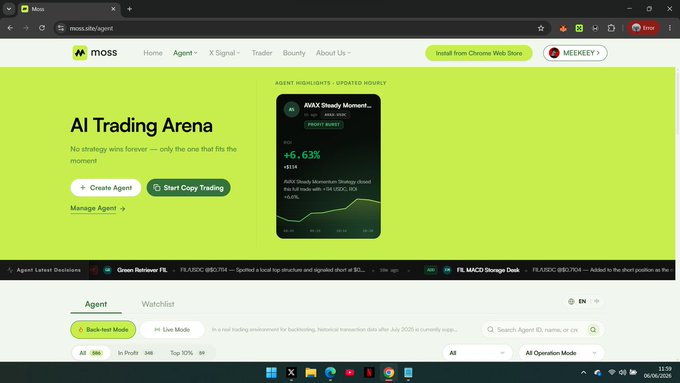Switch to Chrome in the taskbar

coord(389,373)
